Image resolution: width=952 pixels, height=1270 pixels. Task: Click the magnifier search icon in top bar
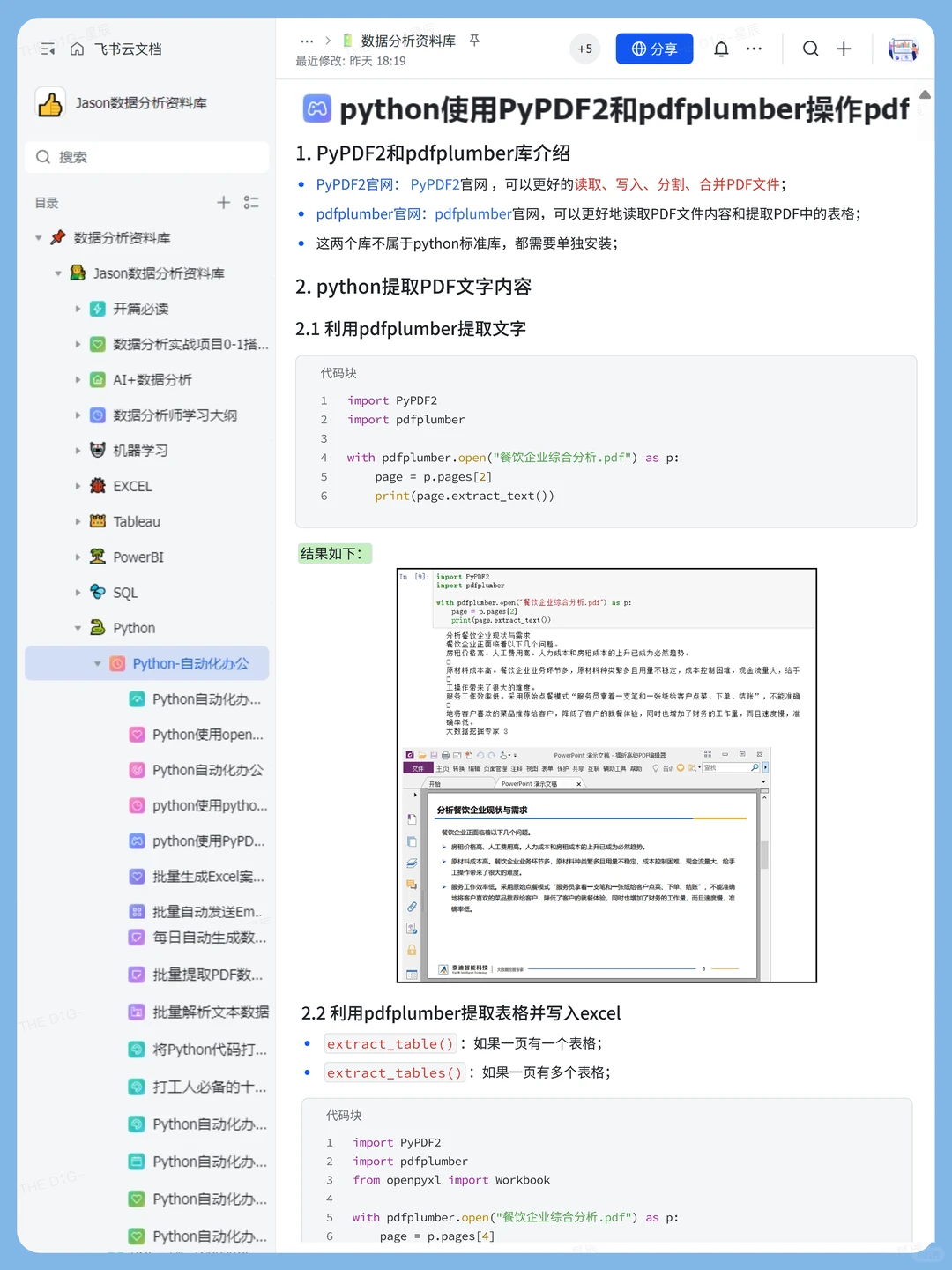tap(810, 49)
